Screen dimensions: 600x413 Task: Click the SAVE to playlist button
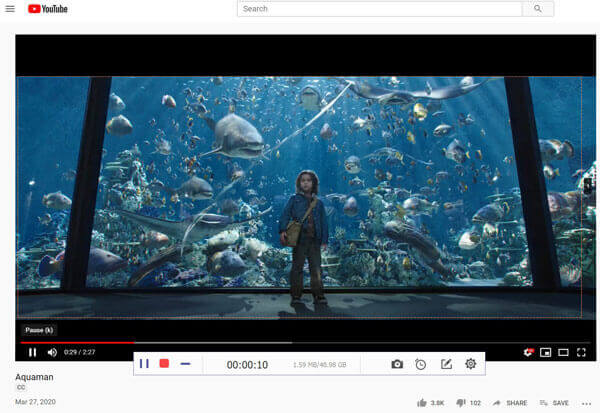coord(554,403)
